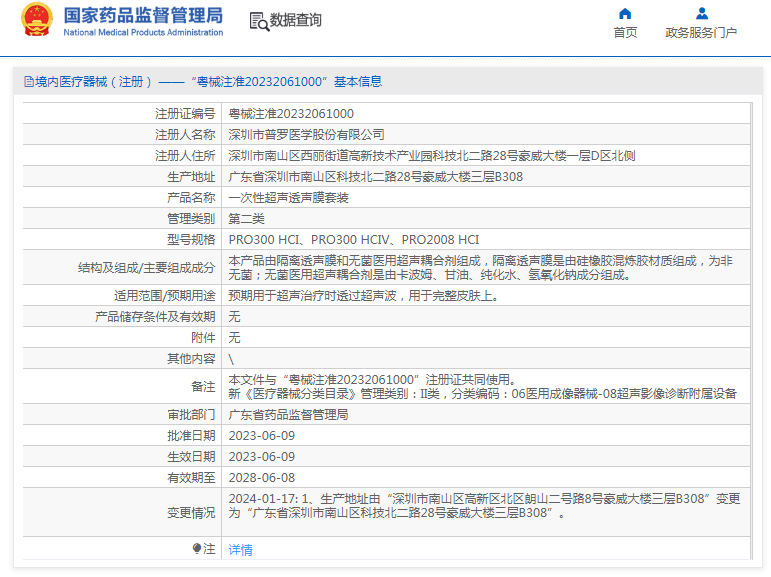Screen dimensions: 771x577
Task: Click 附件 value 无
Action: click(235, 338)
